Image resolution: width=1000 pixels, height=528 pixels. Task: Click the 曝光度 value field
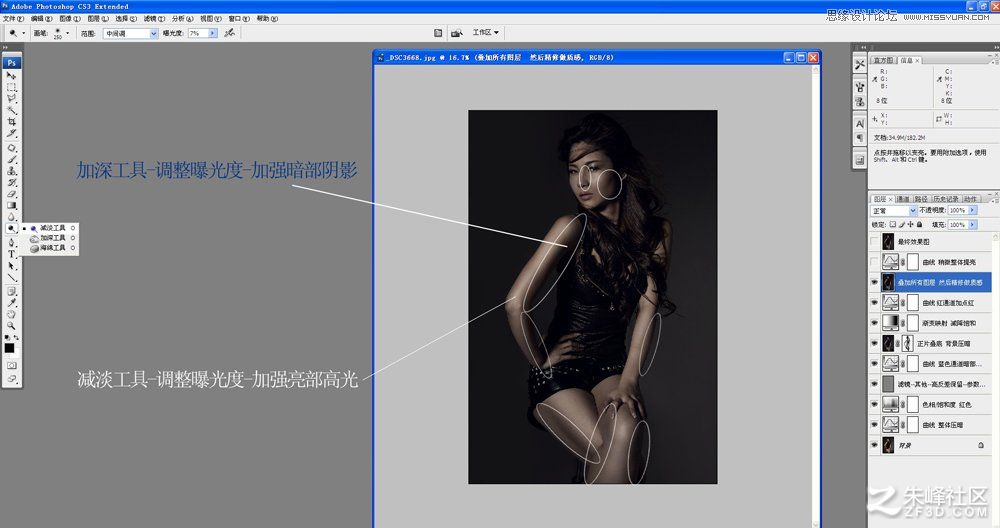(197, 33)
